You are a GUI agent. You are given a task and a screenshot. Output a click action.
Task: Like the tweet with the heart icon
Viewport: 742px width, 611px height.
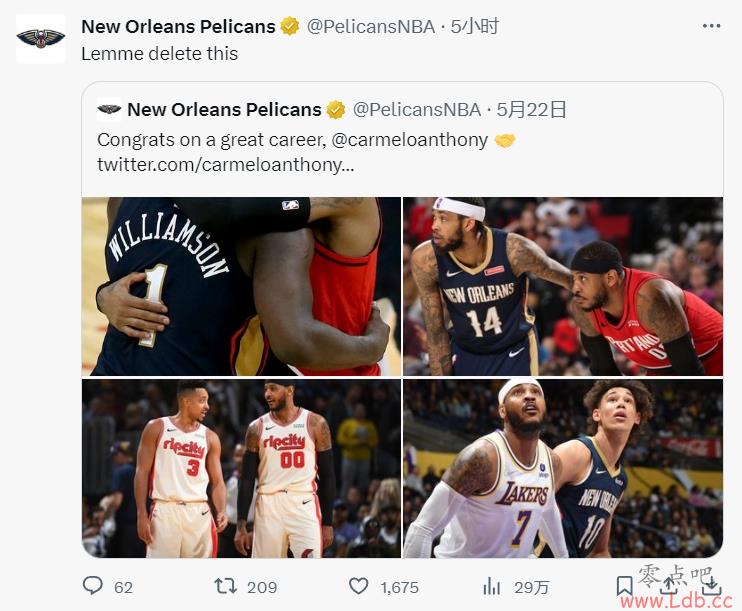pos(358,586)
